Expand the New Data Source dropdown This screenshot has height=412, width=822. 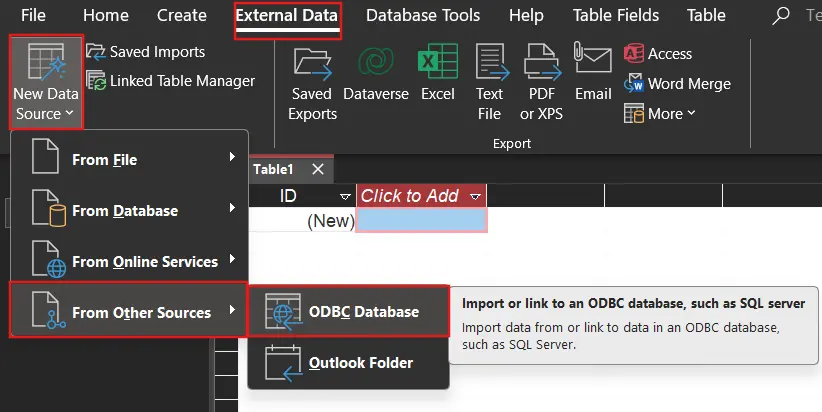tap(46, 81)
